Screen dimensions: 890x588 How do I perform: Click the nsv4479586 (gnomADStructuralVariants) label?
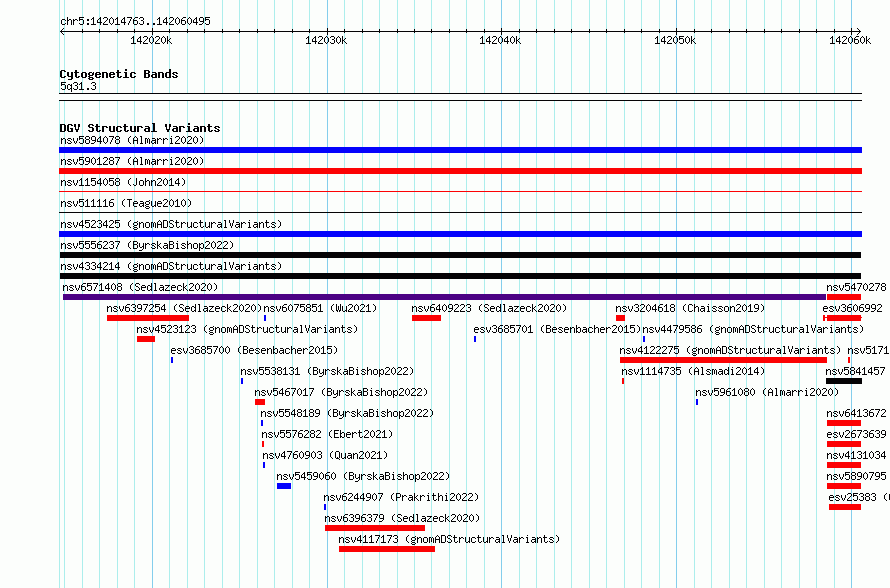[x=753, y=329]
